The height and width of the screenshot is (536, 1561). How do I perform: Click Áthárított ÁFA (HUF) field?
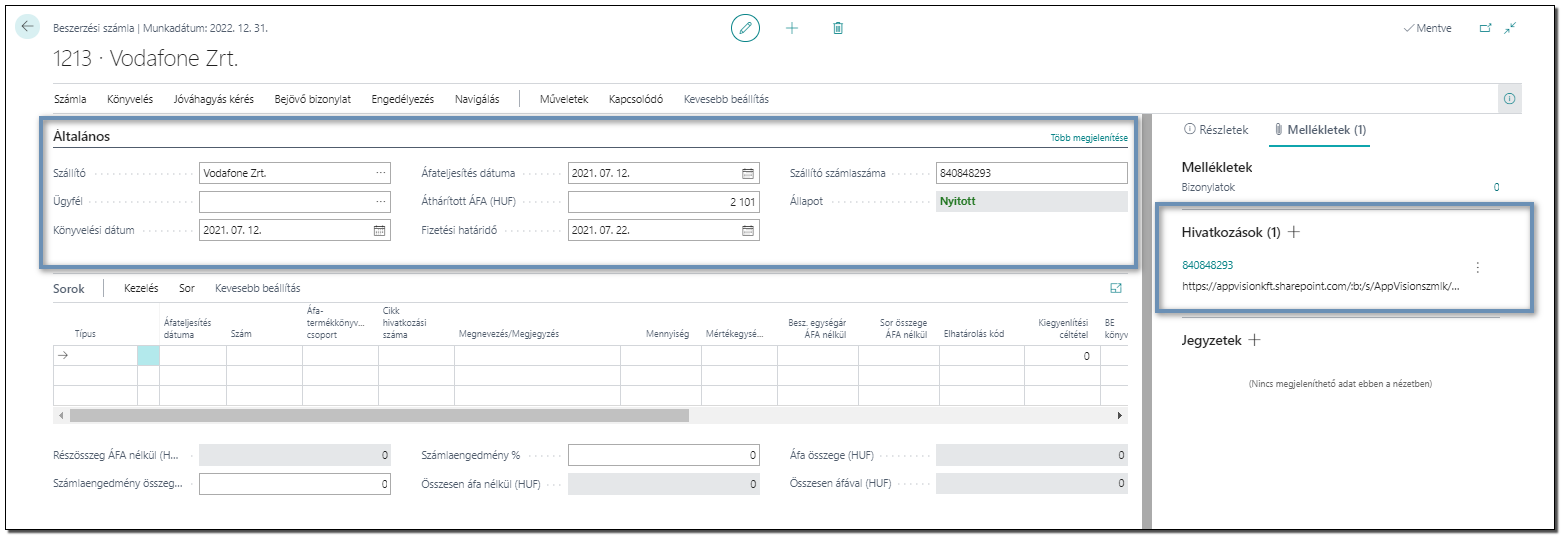point(664,202)
